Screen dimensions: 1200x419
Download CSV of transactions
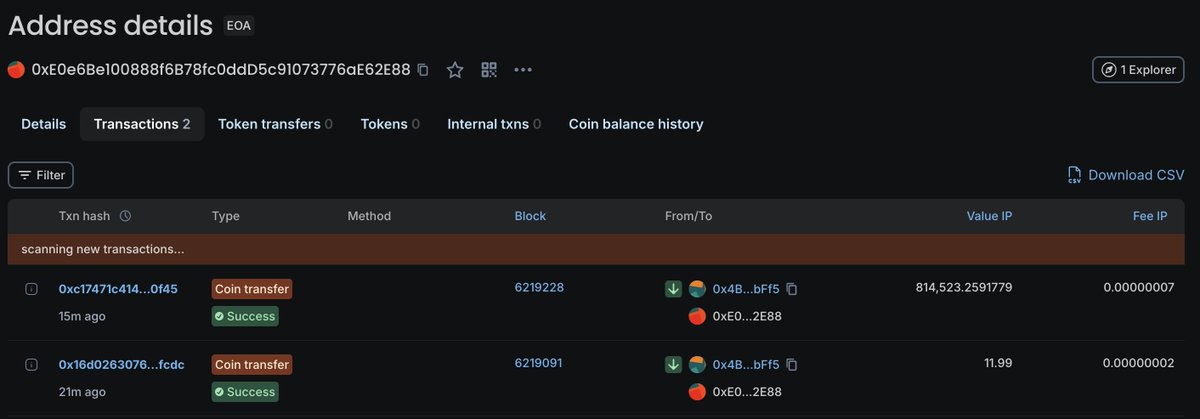pyautogui.click(x=1125, y=175)
